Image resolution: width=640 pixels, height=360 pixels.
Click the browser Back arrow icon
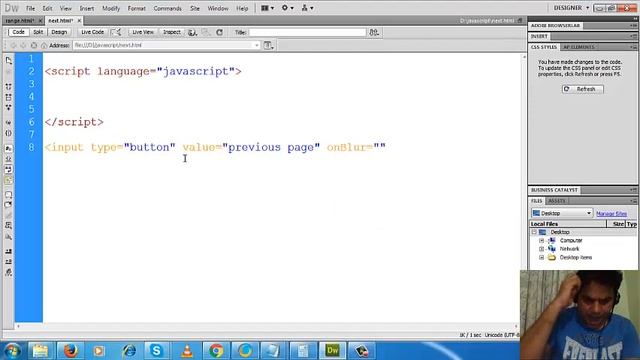13,45
